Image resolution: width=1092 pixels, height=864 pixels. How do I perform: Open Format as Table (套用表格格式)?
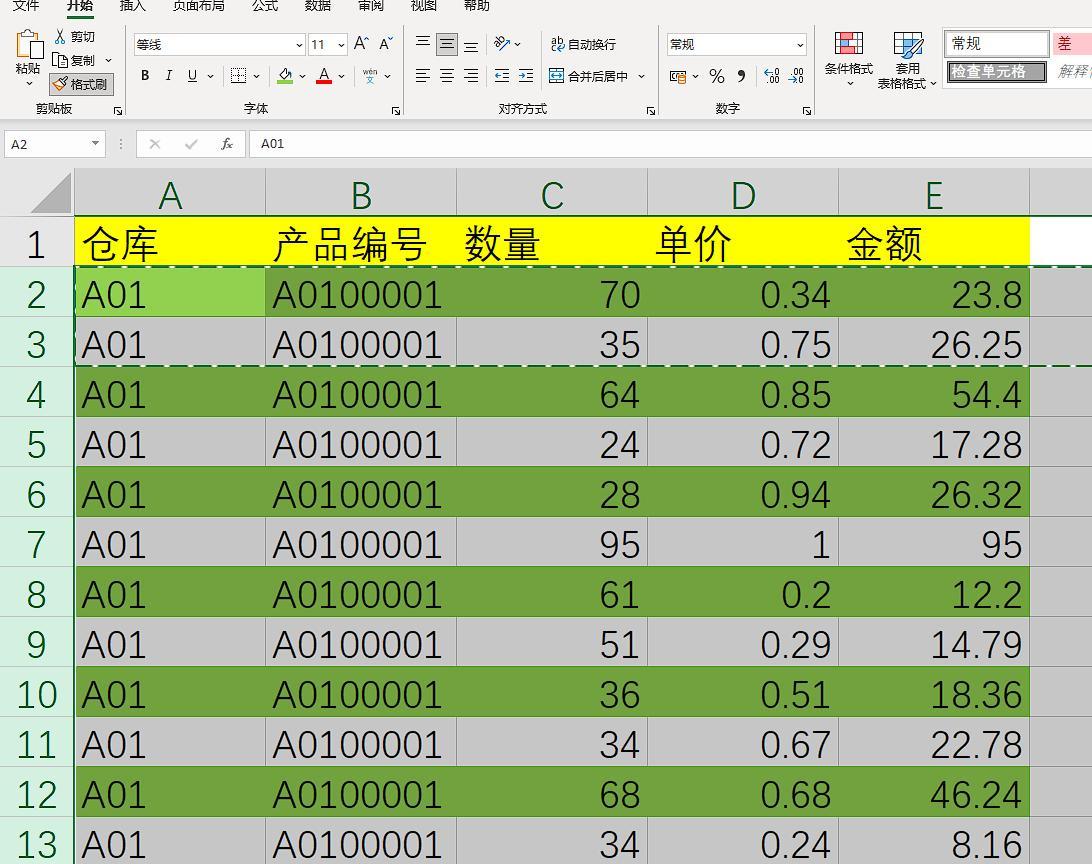coord(907,61)
